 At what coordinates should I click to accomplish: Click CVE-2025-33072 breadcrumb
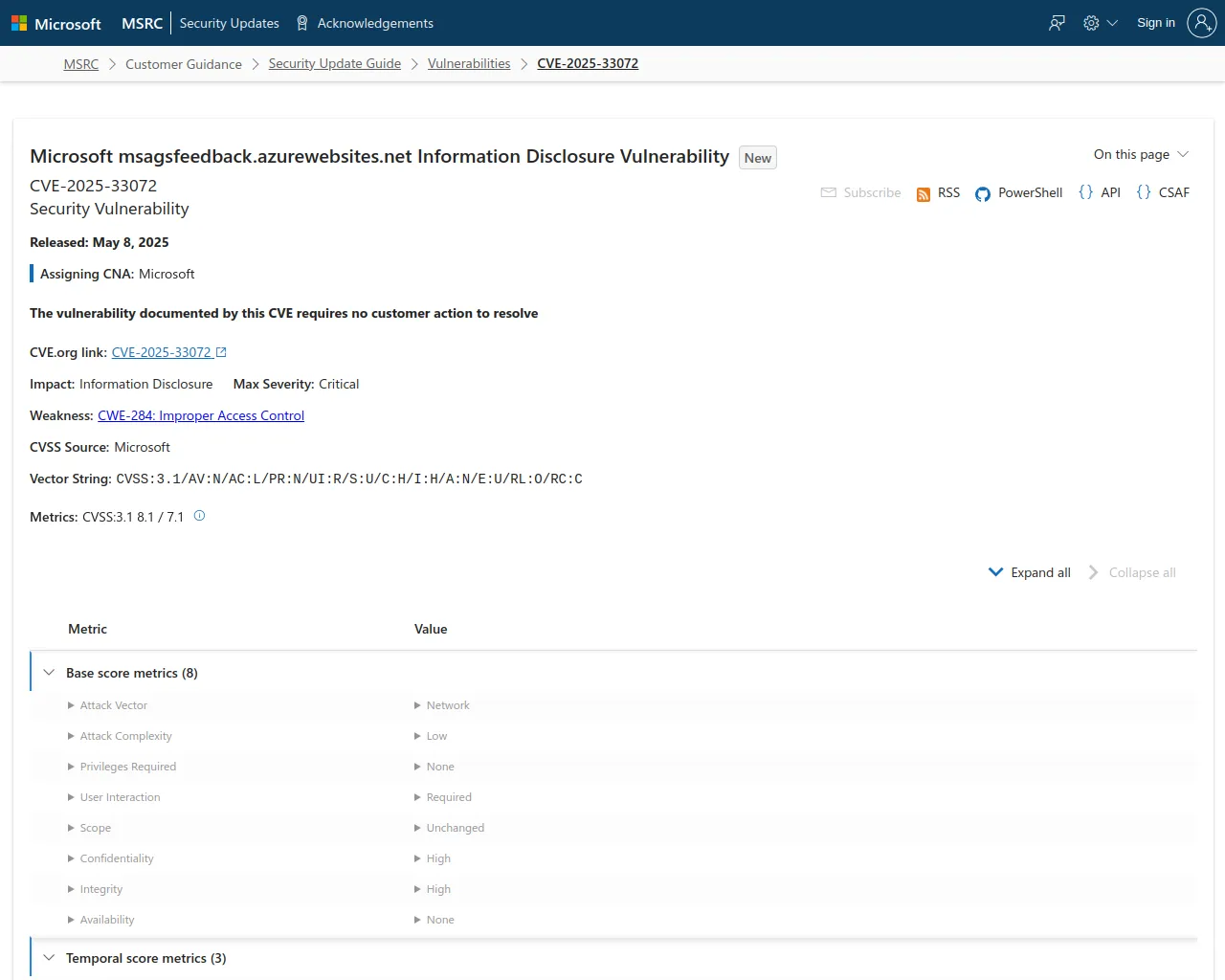click(x=588, y=63)
